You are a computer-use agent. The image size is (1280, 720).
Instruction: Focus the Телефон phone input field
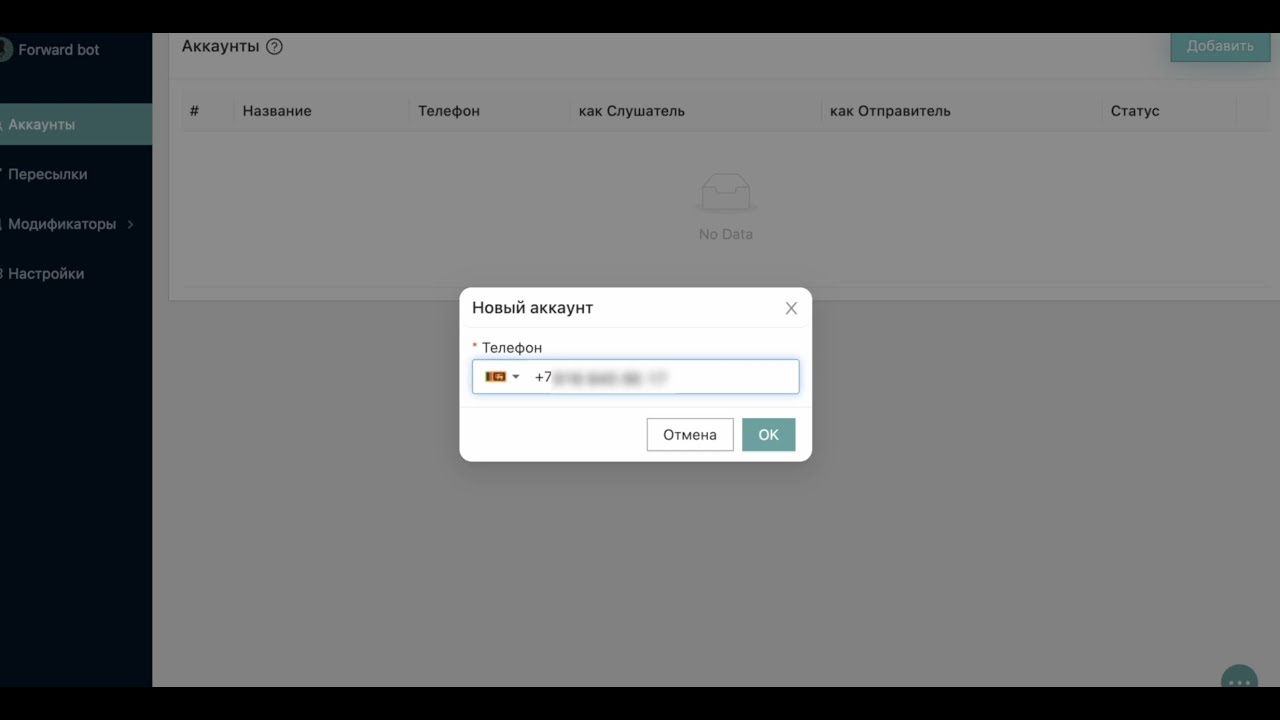636,377
